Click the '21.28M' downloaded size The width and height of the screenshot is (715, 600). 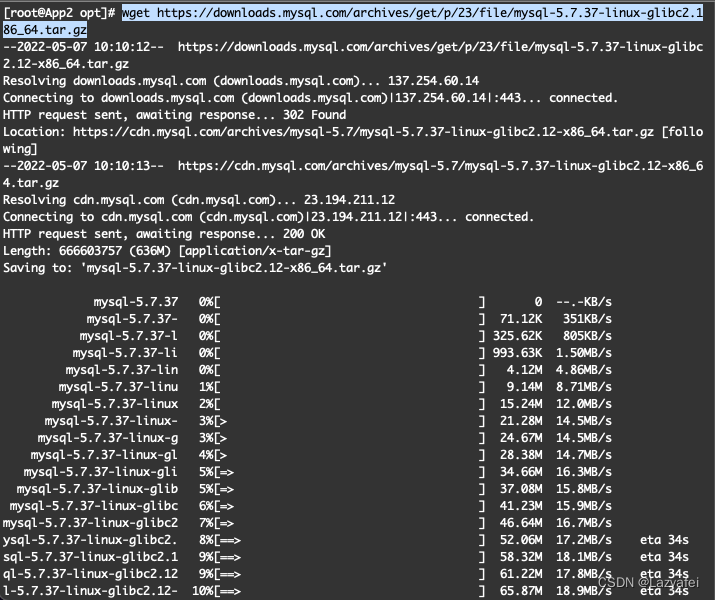[521, 421]
